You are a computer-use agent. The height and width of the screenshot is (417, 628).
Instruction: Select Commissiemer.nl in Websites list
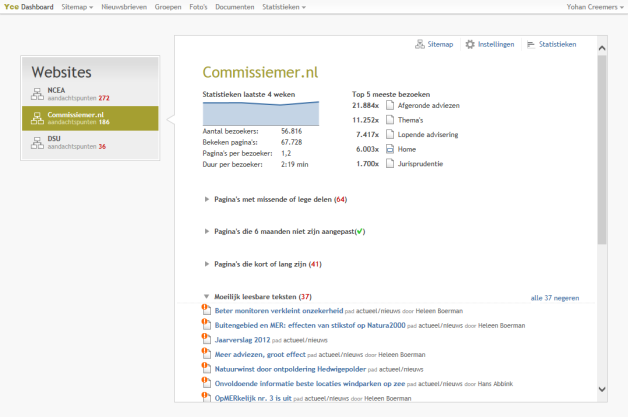[x=90, y=118]
